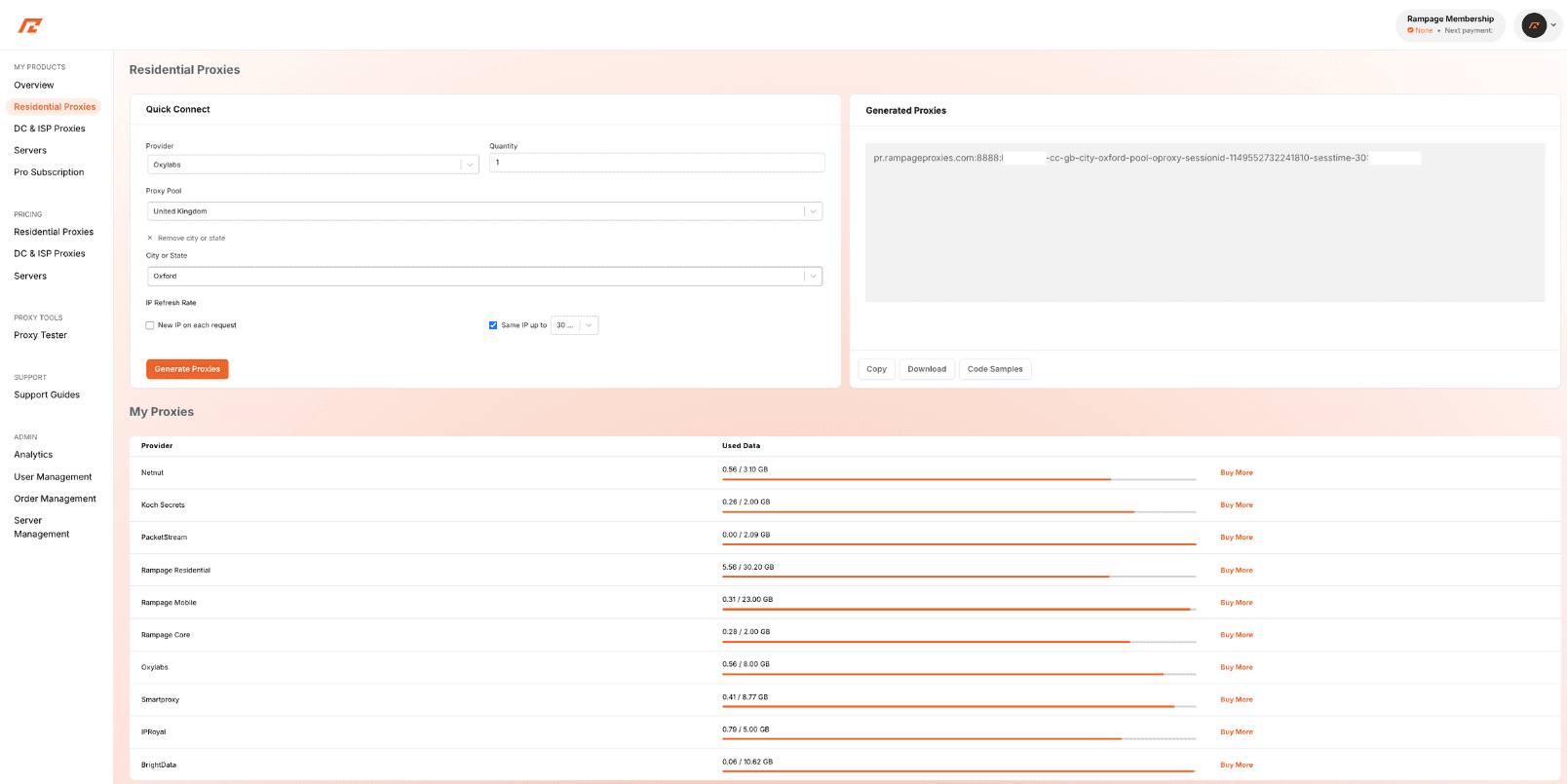This screenshot has width=1567, height=784.
Task: Open User Management
Action: [53, 477]
